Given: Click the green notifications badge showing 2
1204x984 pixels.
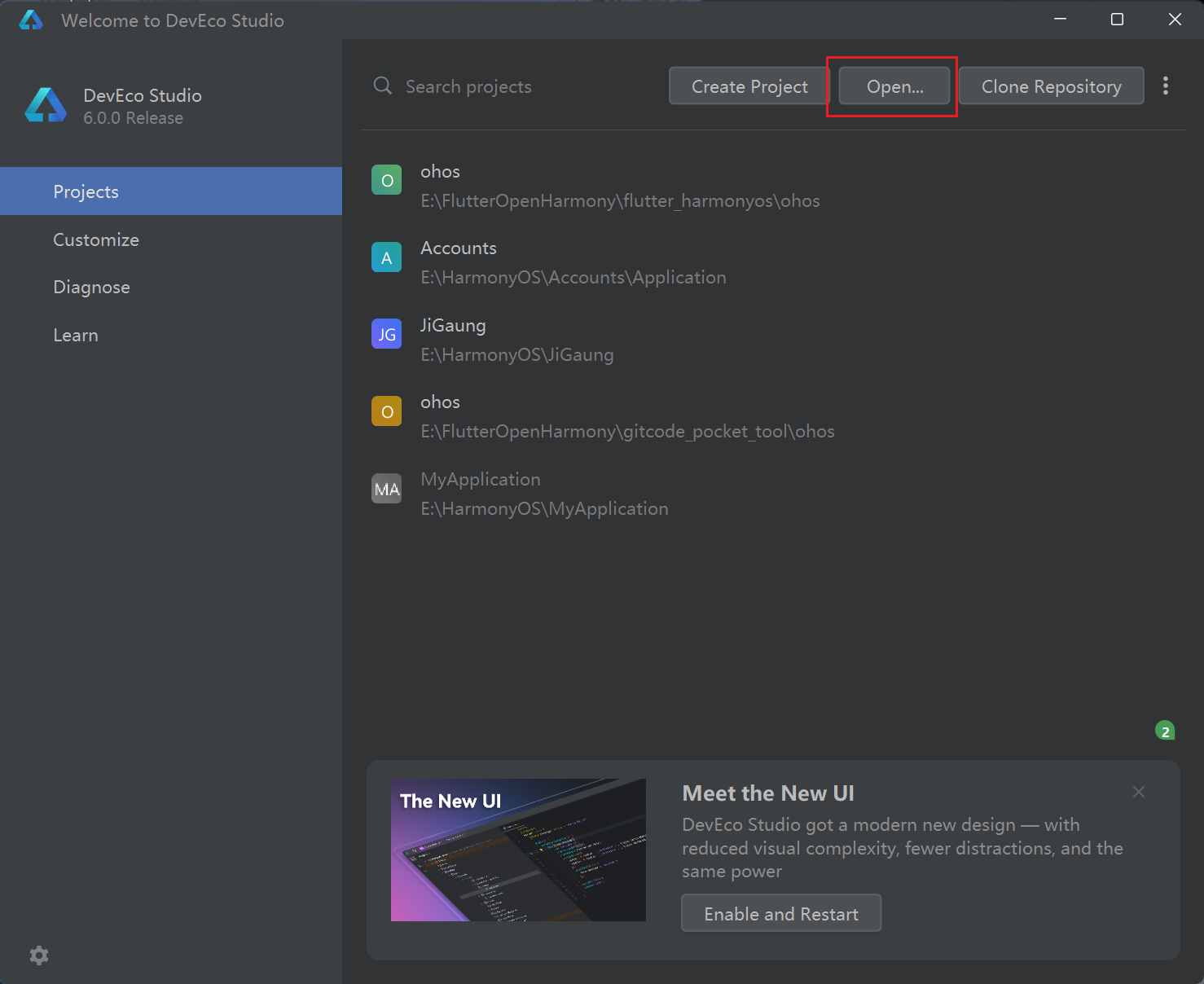Looking at the screenshot, I should point(1165,731).
